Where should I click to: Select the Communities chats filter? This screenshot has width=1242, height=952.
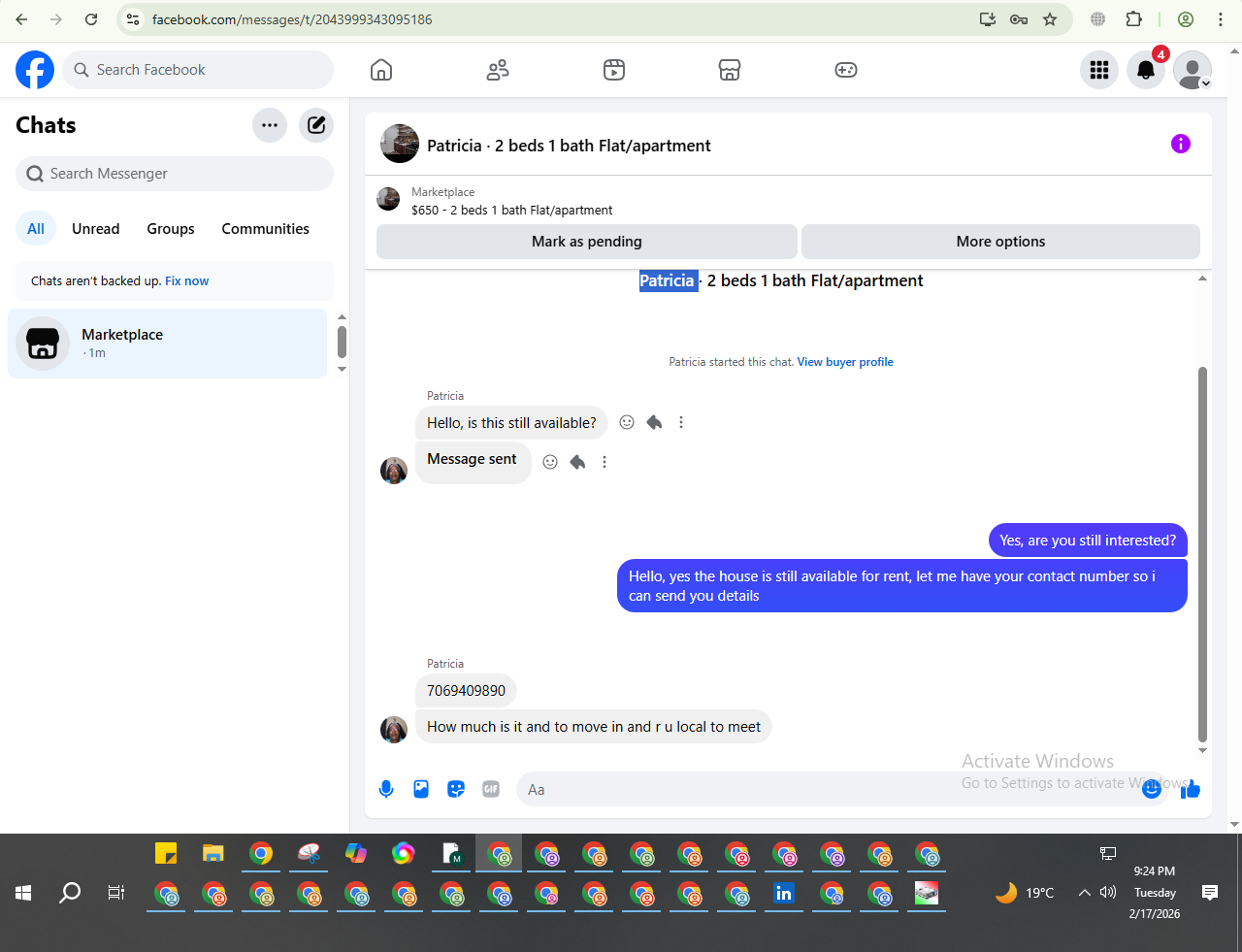point(266,229)
